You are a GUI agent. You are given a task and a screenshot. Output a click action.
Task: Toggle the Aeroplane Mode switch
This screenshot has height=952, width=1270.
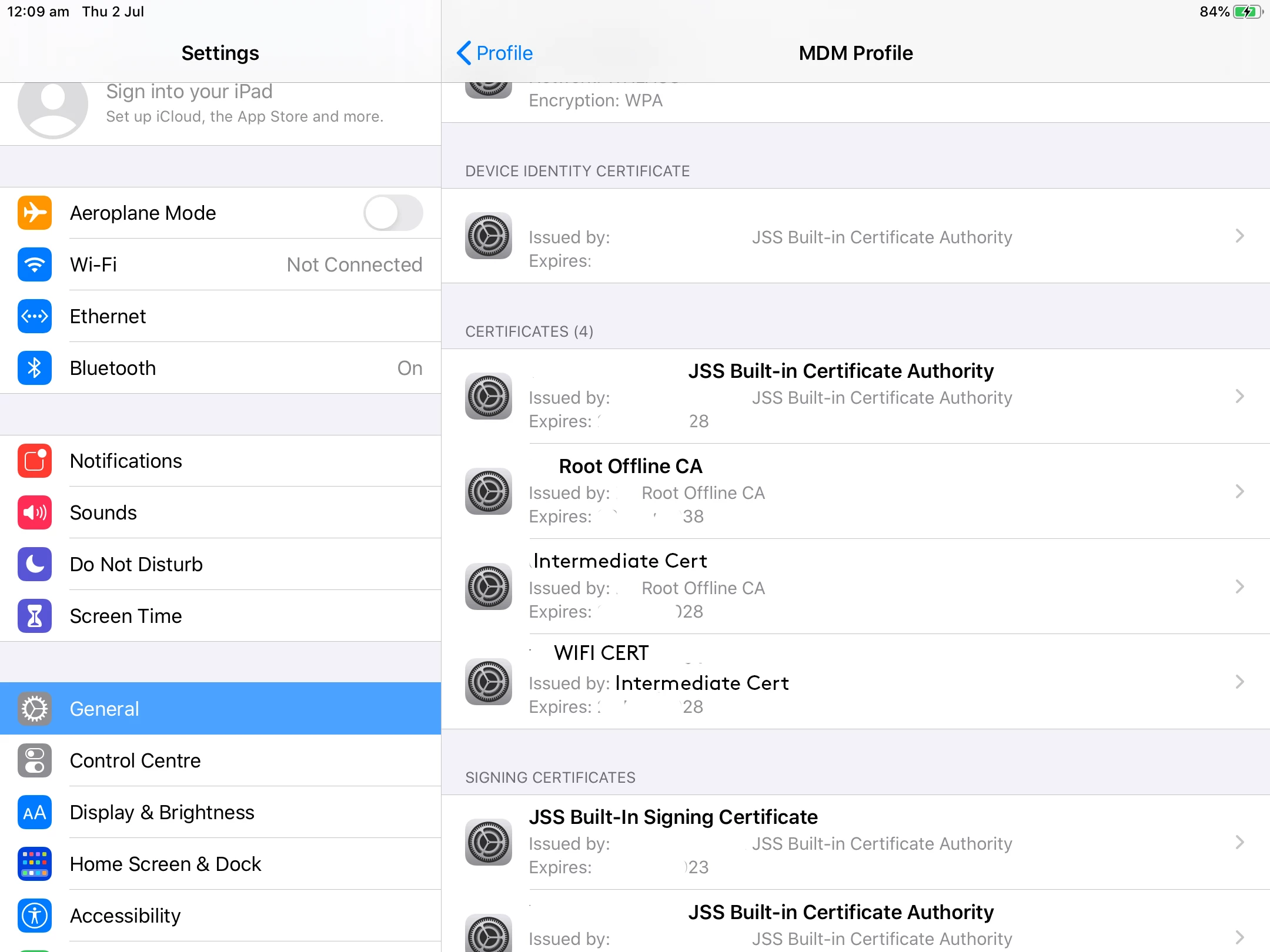(x=393, y=213)
